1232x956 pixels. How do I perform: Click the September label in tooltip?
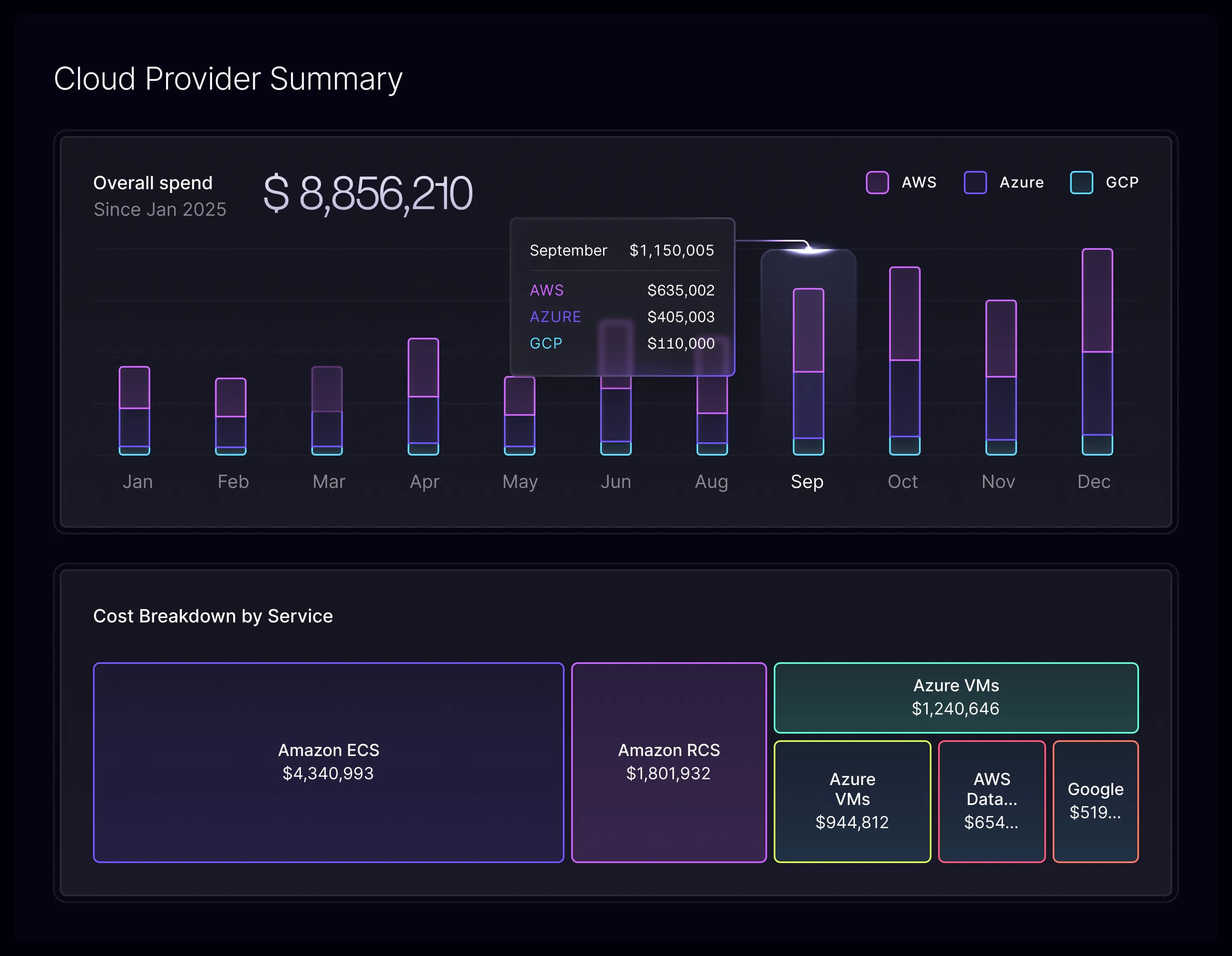pyautogui.click(x=568, y=251)
